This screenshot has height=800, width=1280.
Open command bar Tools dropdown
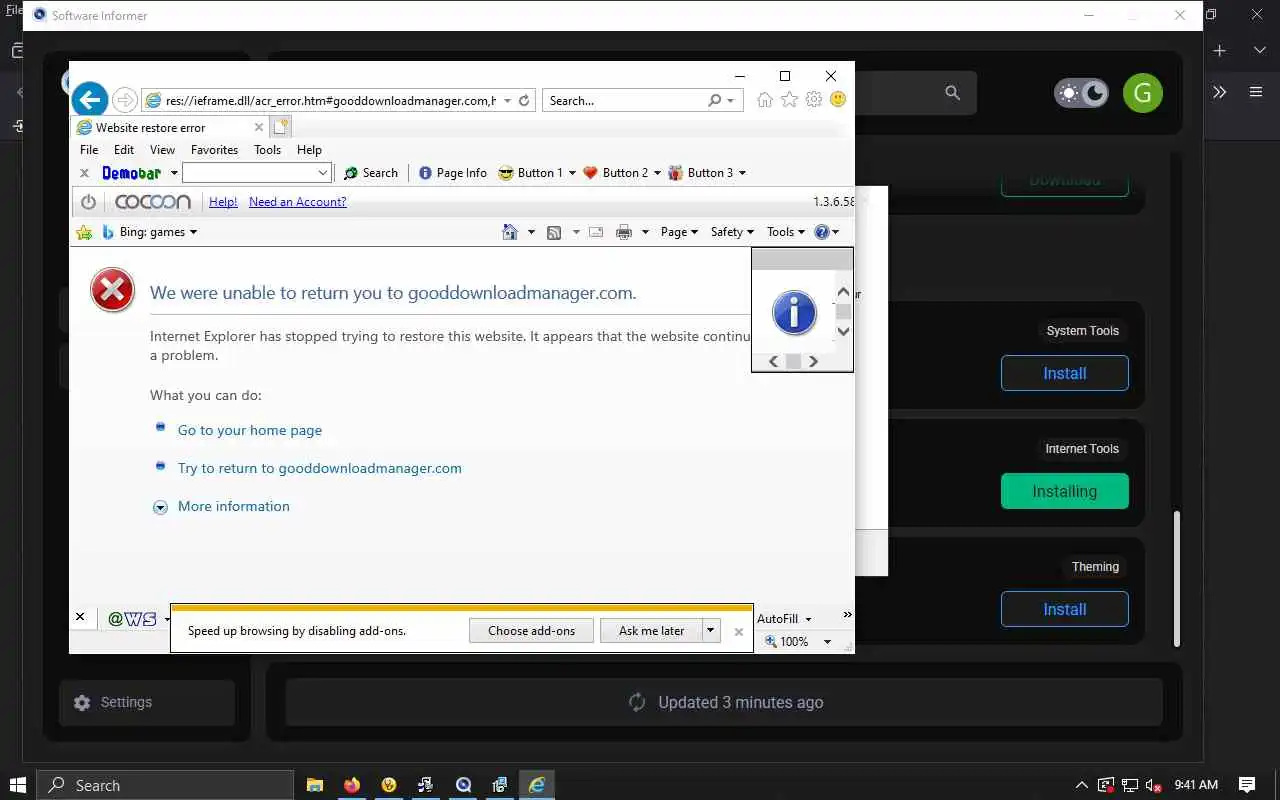(x=786, y=232)
